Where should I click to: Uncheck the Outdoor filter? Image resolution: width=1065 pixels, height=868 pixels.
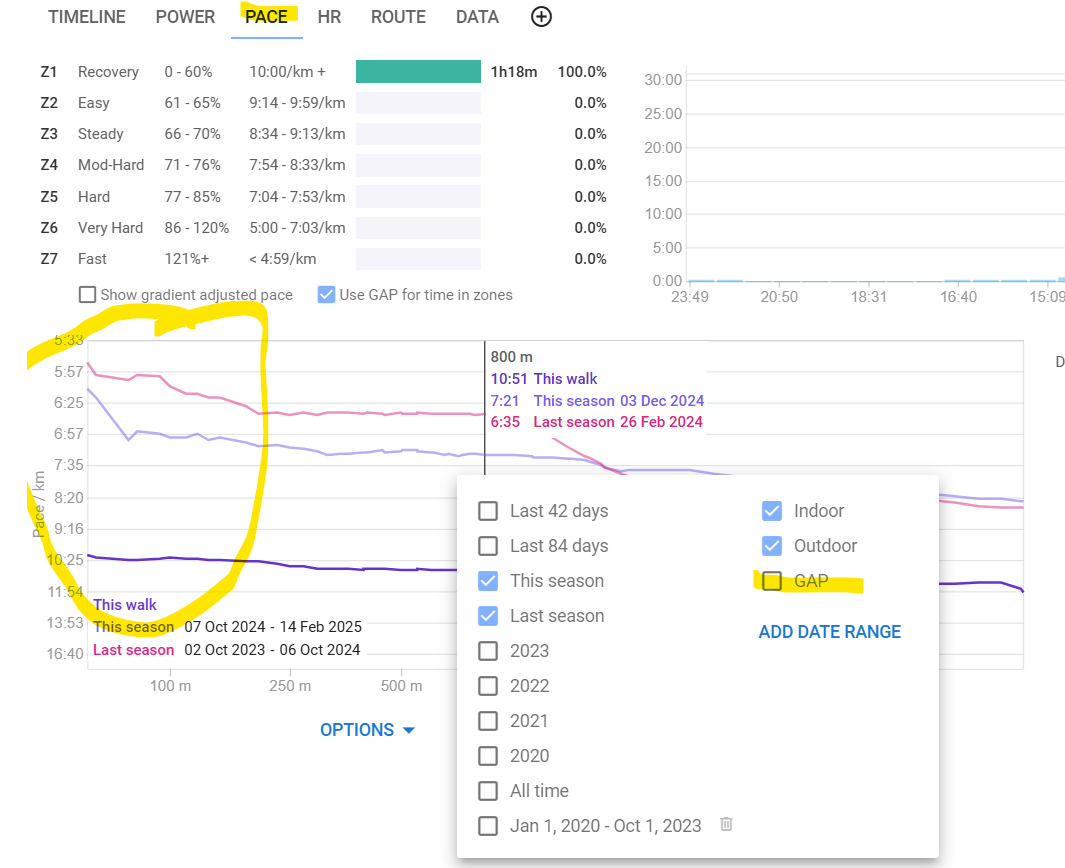pyautogui.click(x=772, y=546)
